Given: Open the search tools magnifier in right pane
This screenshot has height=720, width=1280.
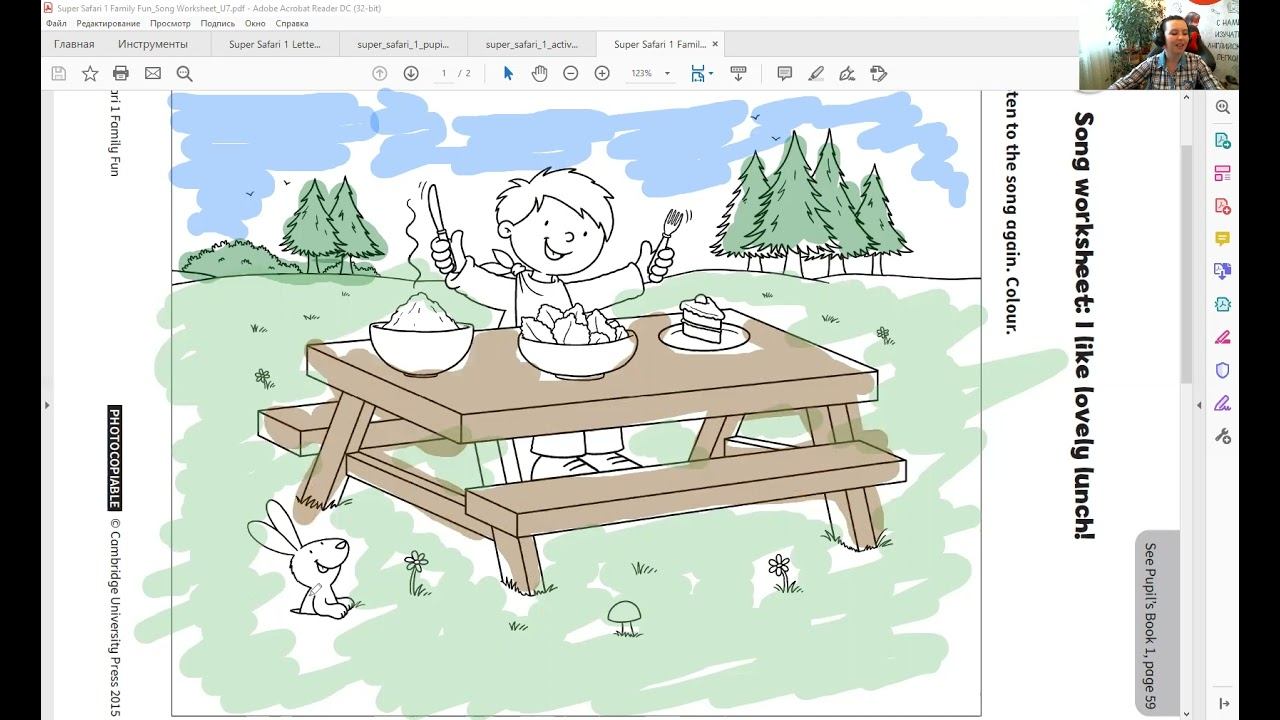Looking at the screenshot, I should tap(1222, 107).
